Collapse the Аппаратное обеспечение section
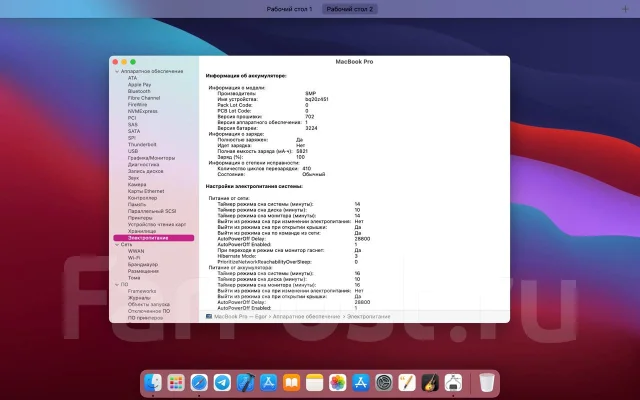 tap(117, 71)
